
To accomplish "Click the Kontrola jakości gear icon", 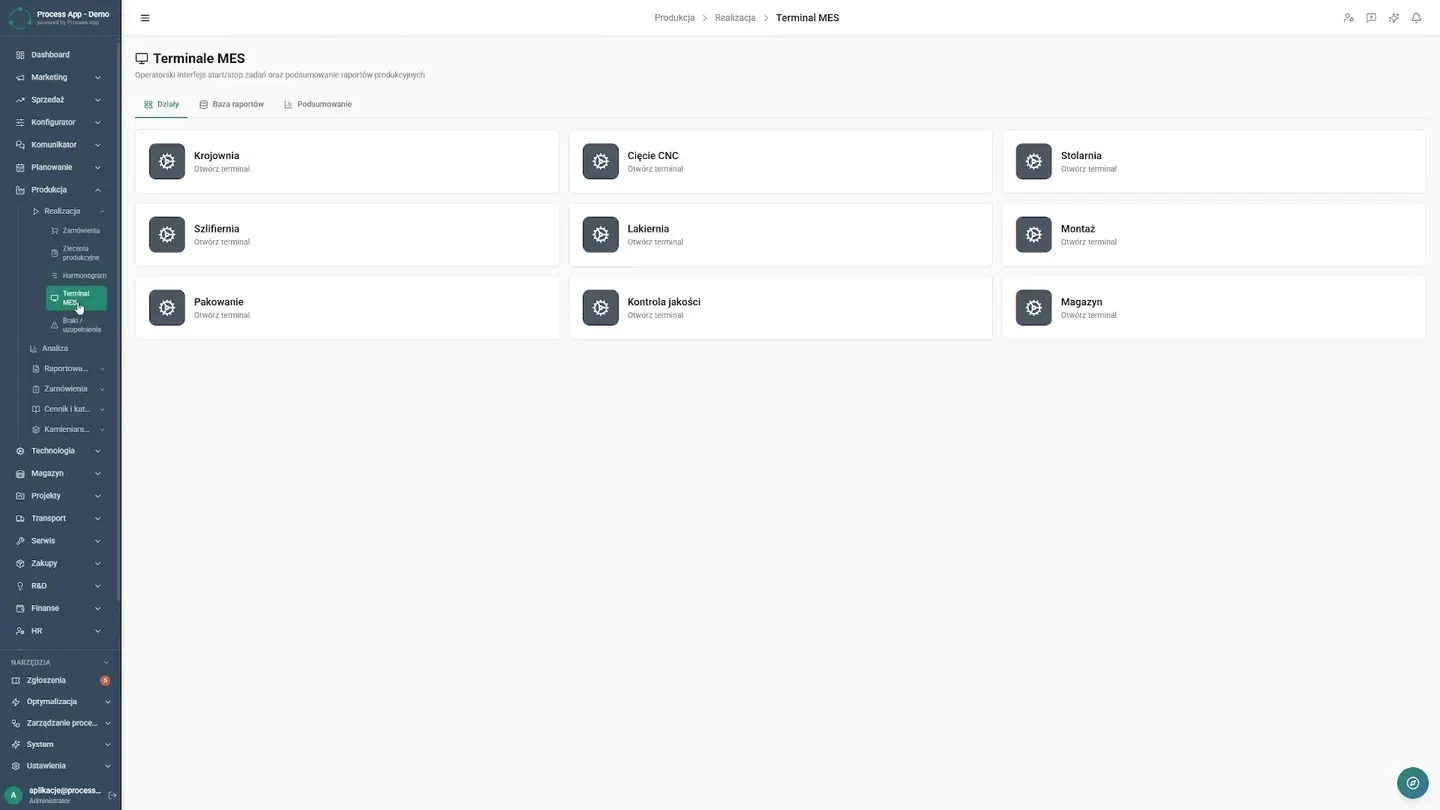I will click(x=600, y=307).
